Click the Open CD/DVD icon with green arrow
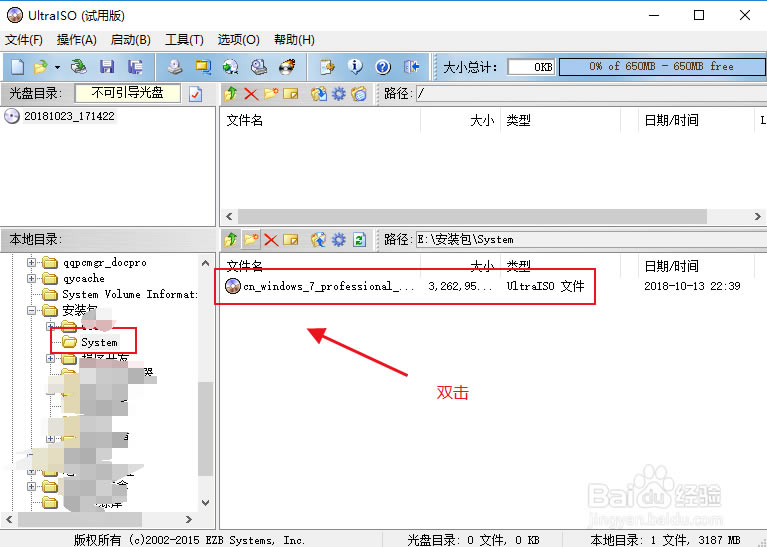The image size is (767, 547). click(x=79, y=67)
